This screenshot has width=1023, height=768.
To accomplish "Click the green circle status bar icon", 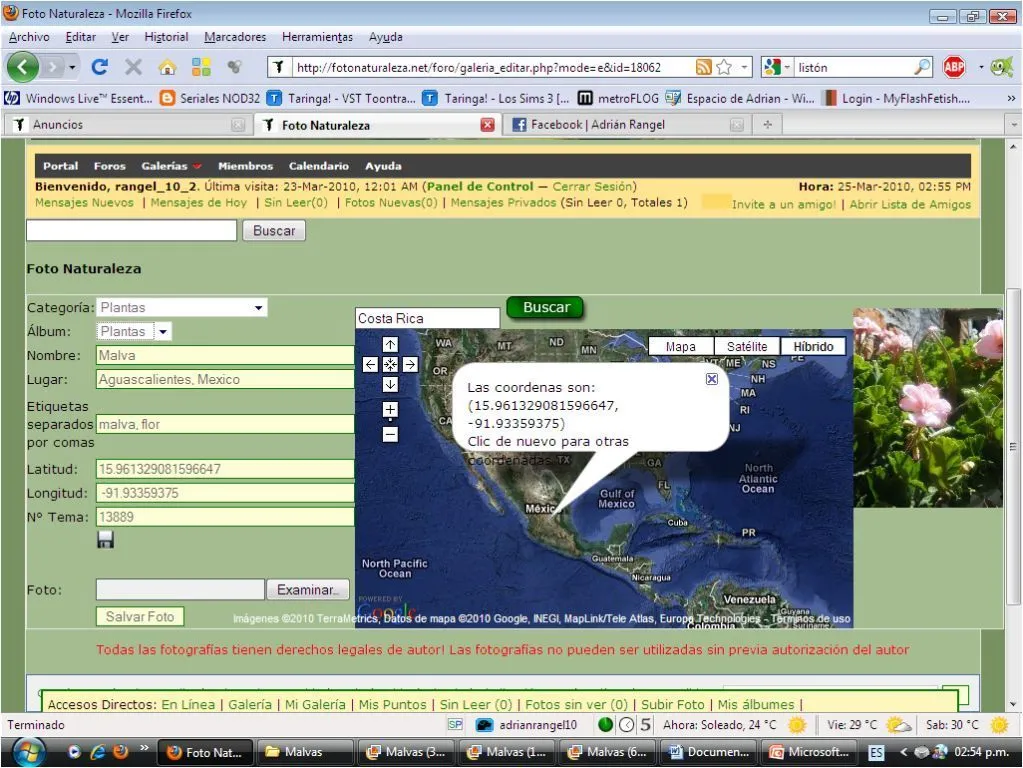I will coord(605,724).
